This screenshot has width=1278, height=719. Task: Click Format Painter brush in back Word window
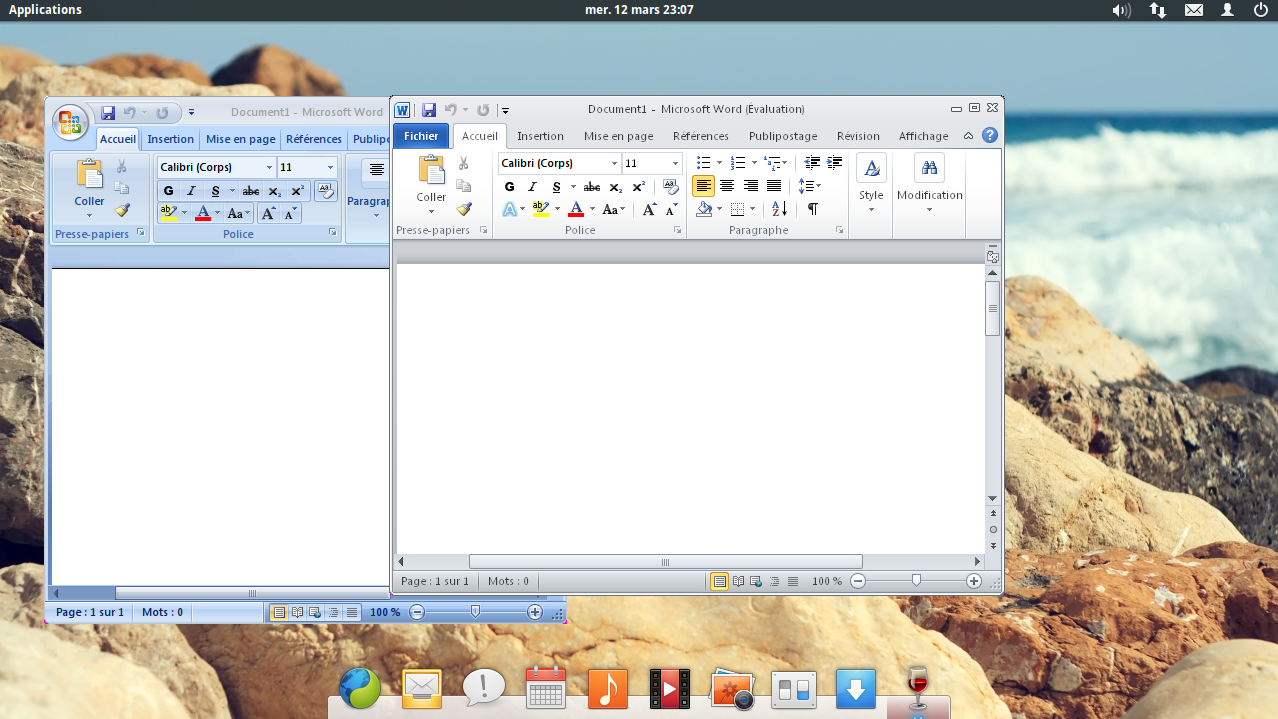pos(122,210)
